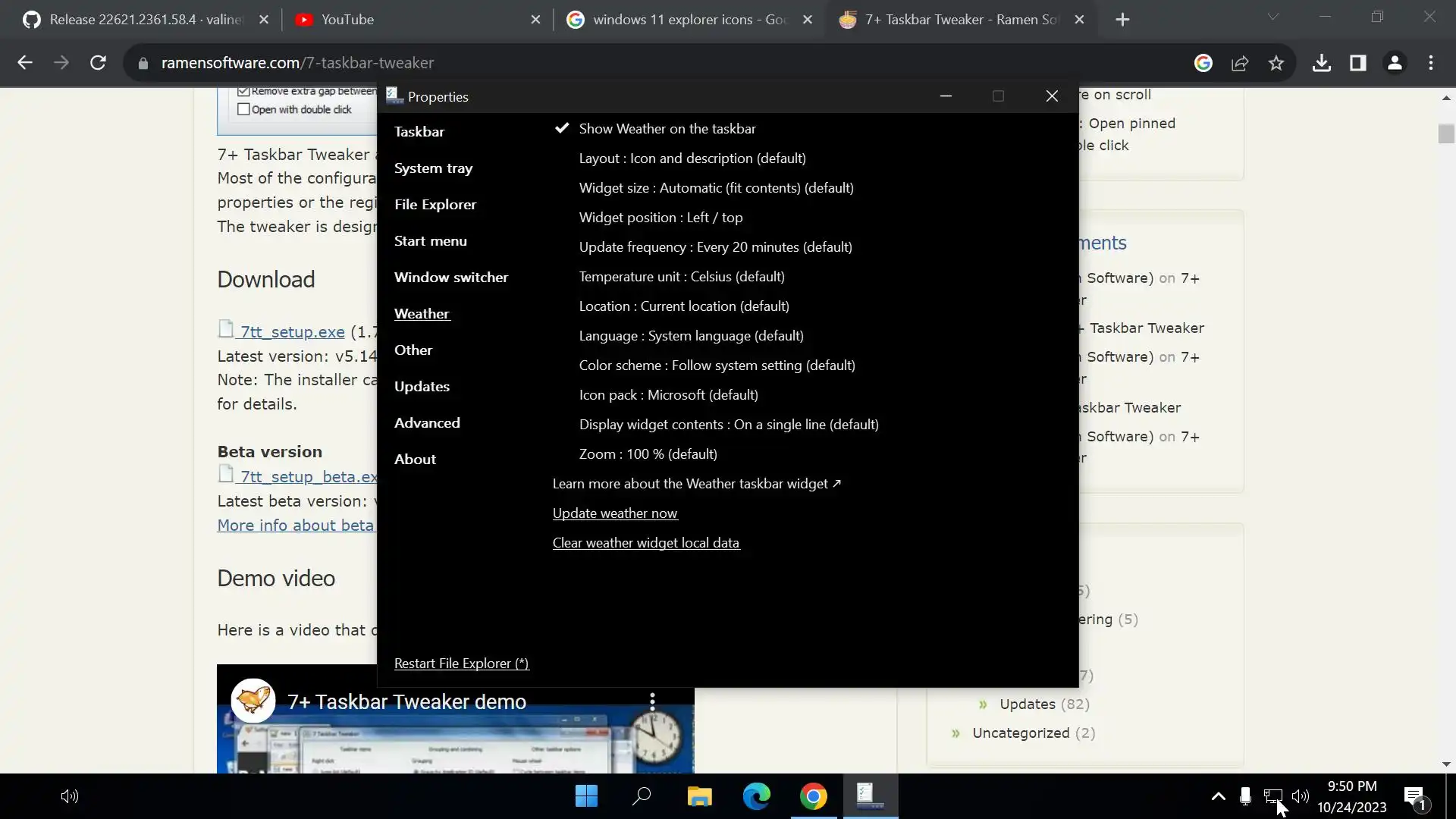Viewport: 1456px width, 819px height.
Task: Launch Microsoft Edge from the taskbar
Action: (756, 796)
